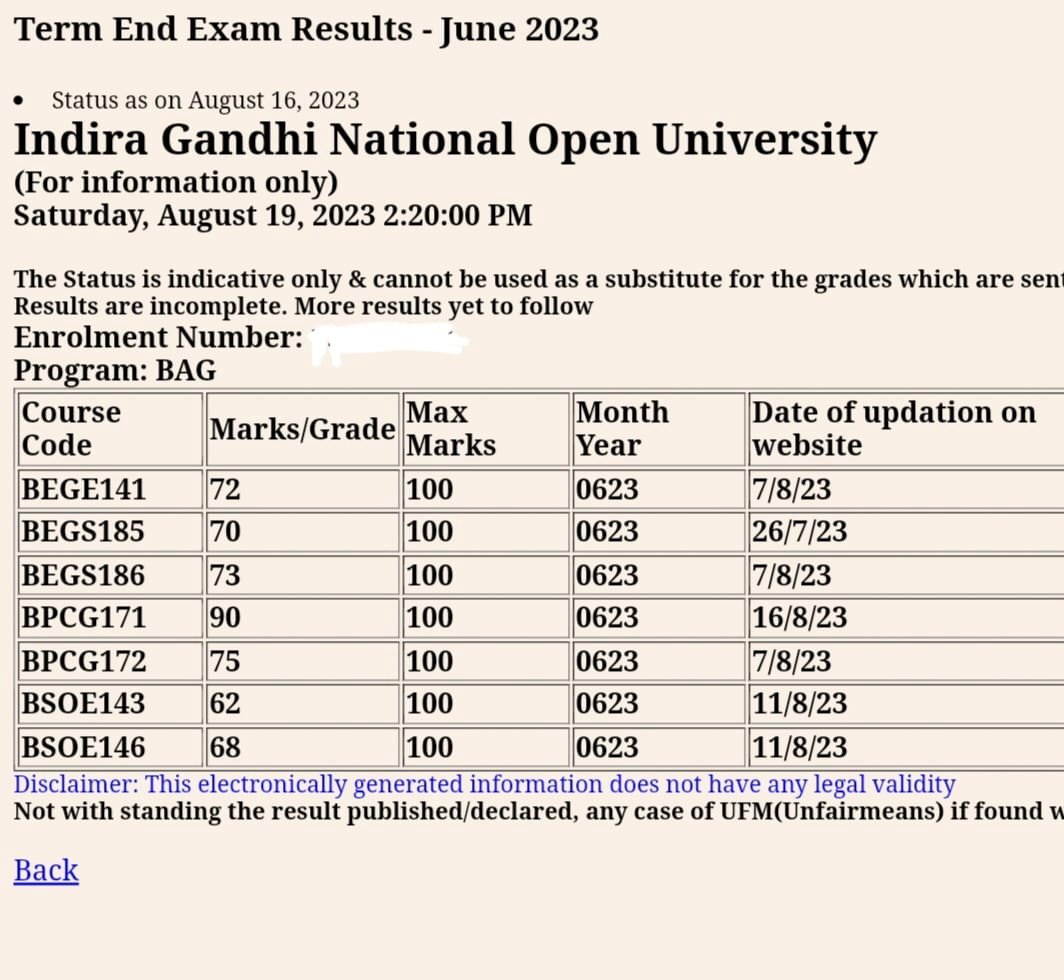
Task: Click update date 7/8/23 in BEGE141 row
Action: click(791, 489)
